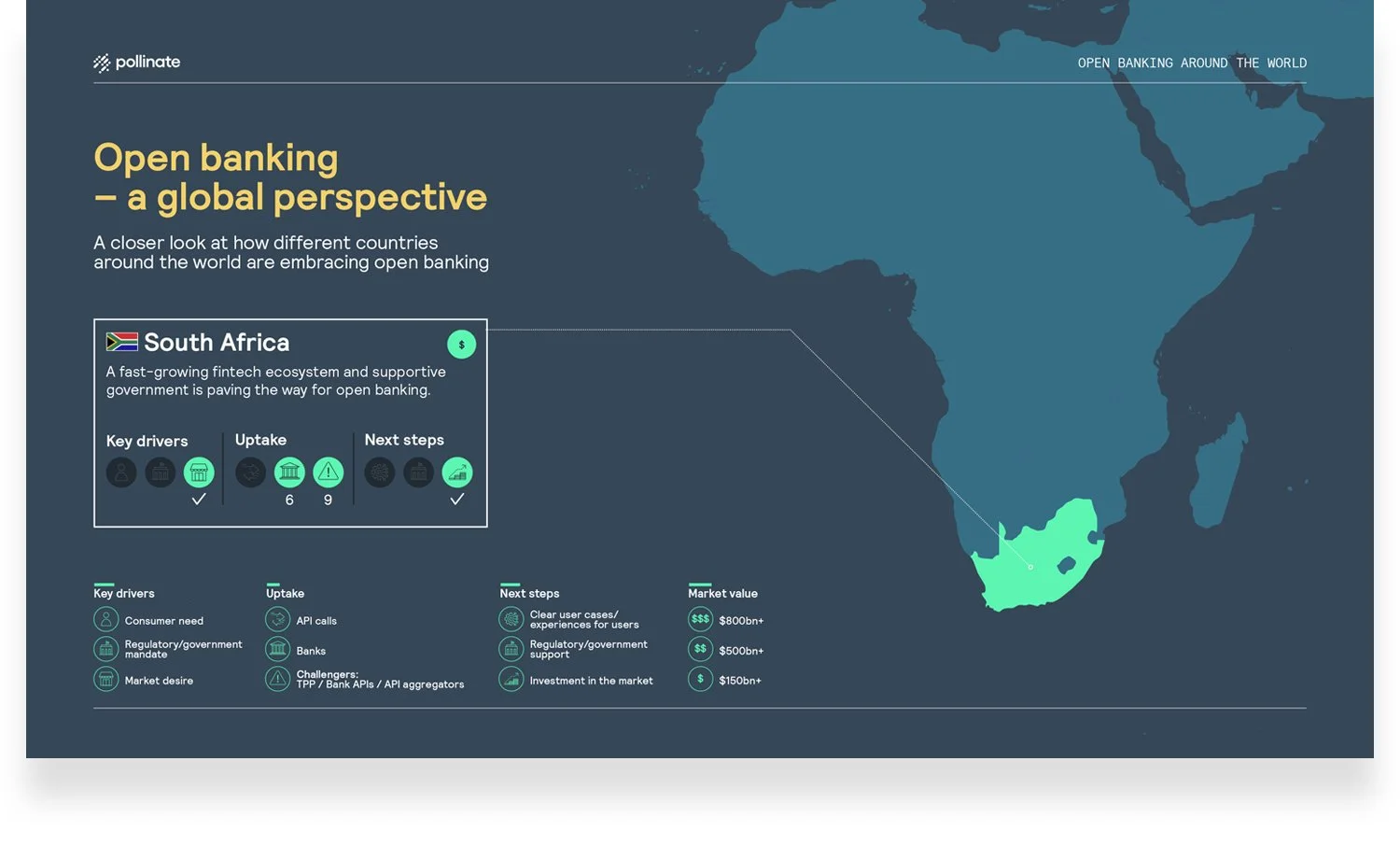Click the checkmark under the investment icon
This screenshot has width=1400, height=860.
click(x=457, y=500)
